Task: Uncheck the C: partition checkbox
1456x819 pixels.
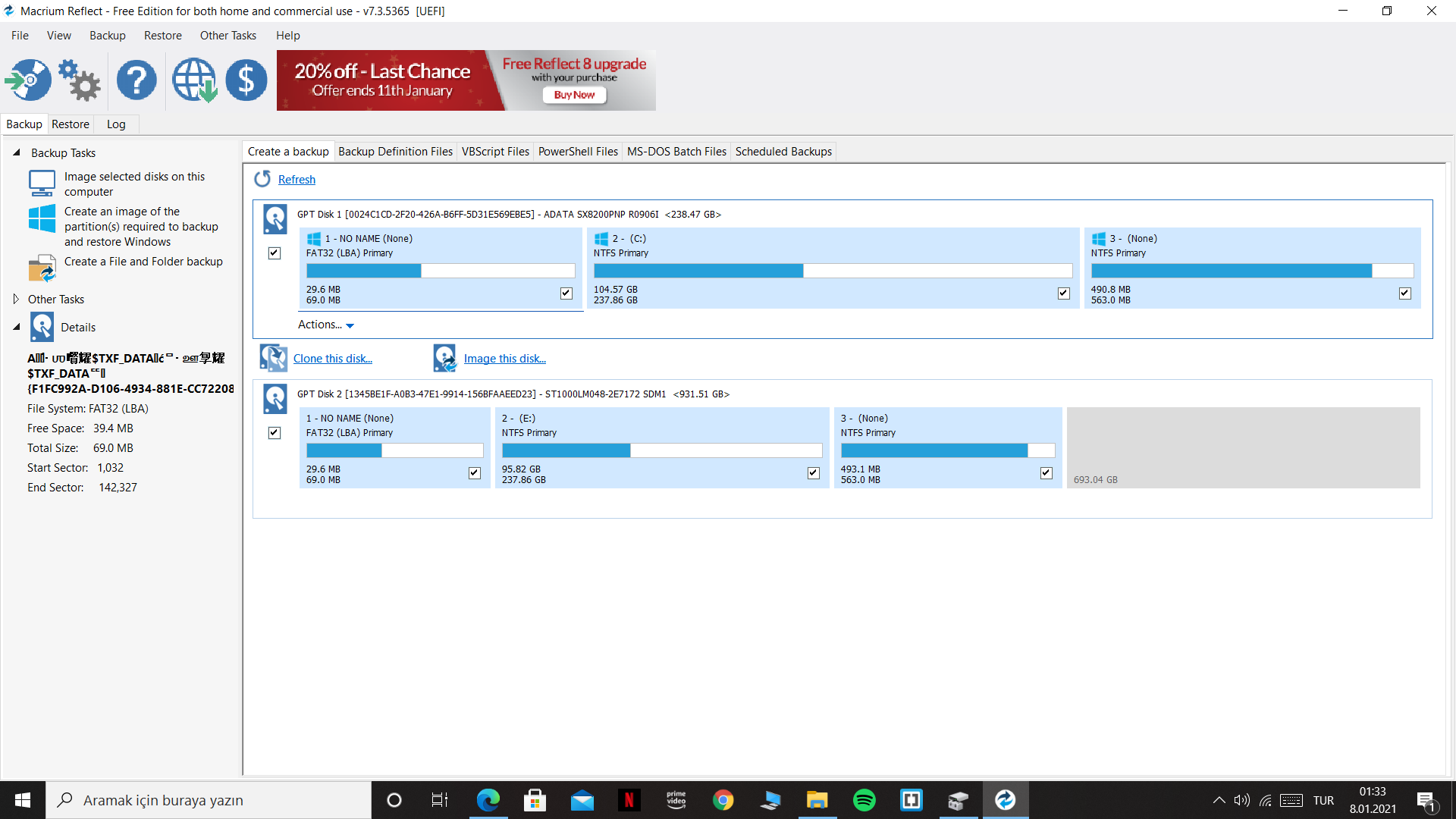Action: (x=1063, y=293)
